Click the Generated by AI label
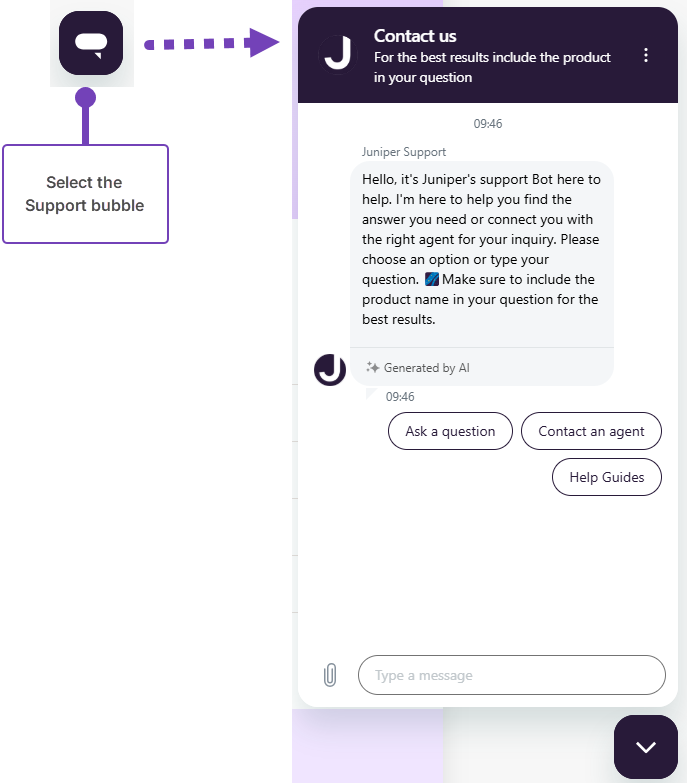 [x=426, y=367]
